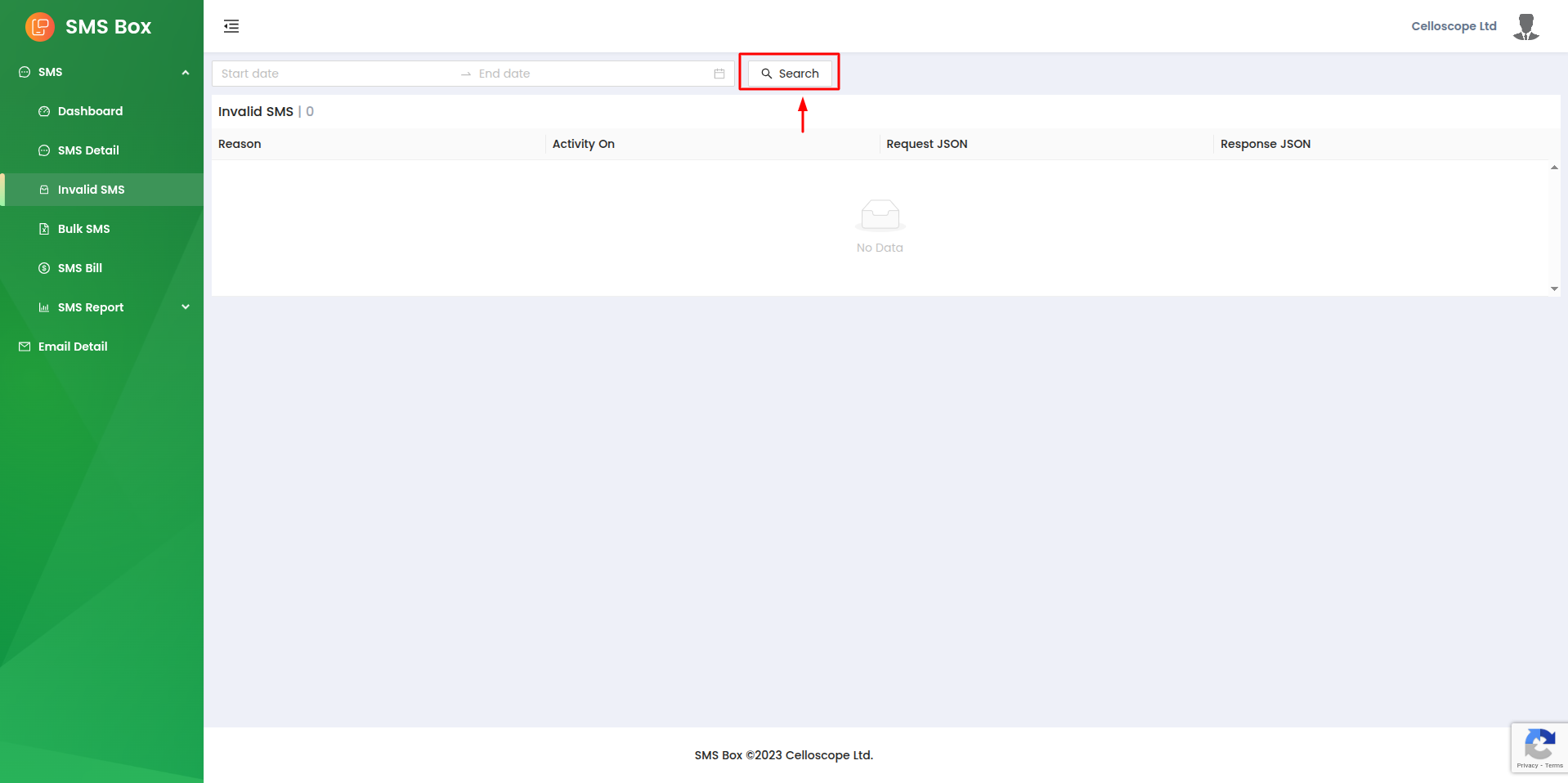Click the table scrollbar up arrow
Image resolution: width=1568 pixels, height=783 pixels.
pos(1554,168)
